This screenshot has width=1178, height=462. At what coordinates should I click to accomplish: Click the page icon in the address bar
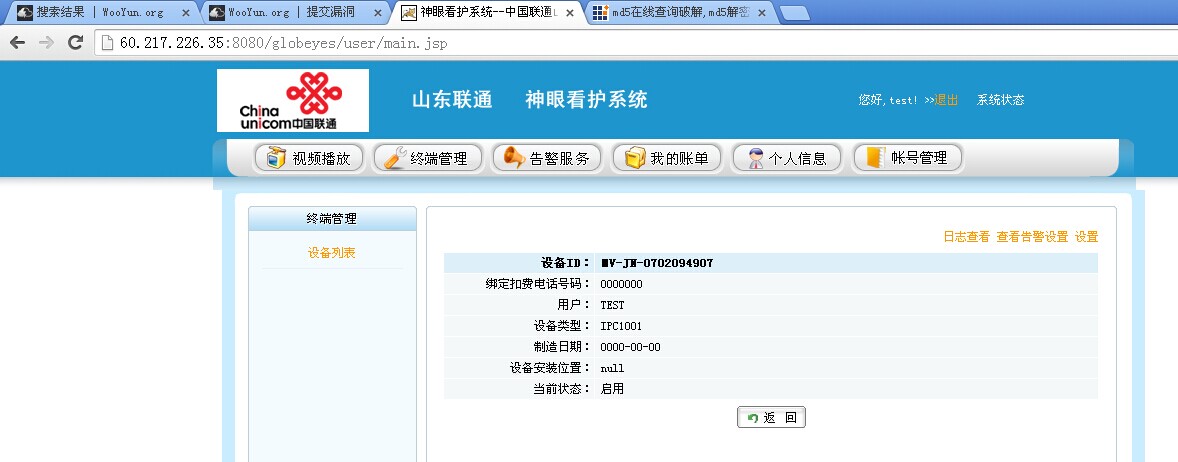(108, 43)
